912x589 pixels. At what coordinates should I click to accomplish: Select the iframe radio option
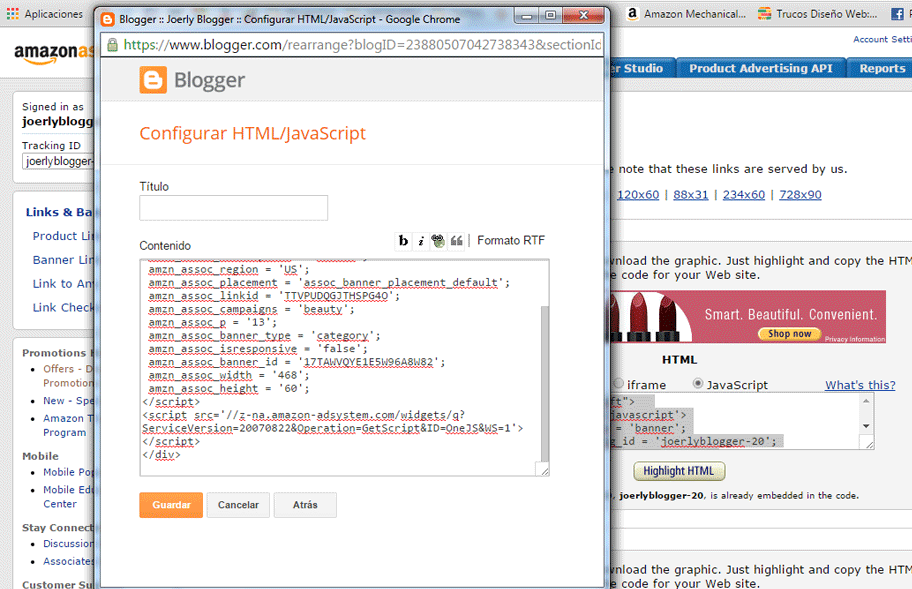pyautogui.click(x=618, y=384)
